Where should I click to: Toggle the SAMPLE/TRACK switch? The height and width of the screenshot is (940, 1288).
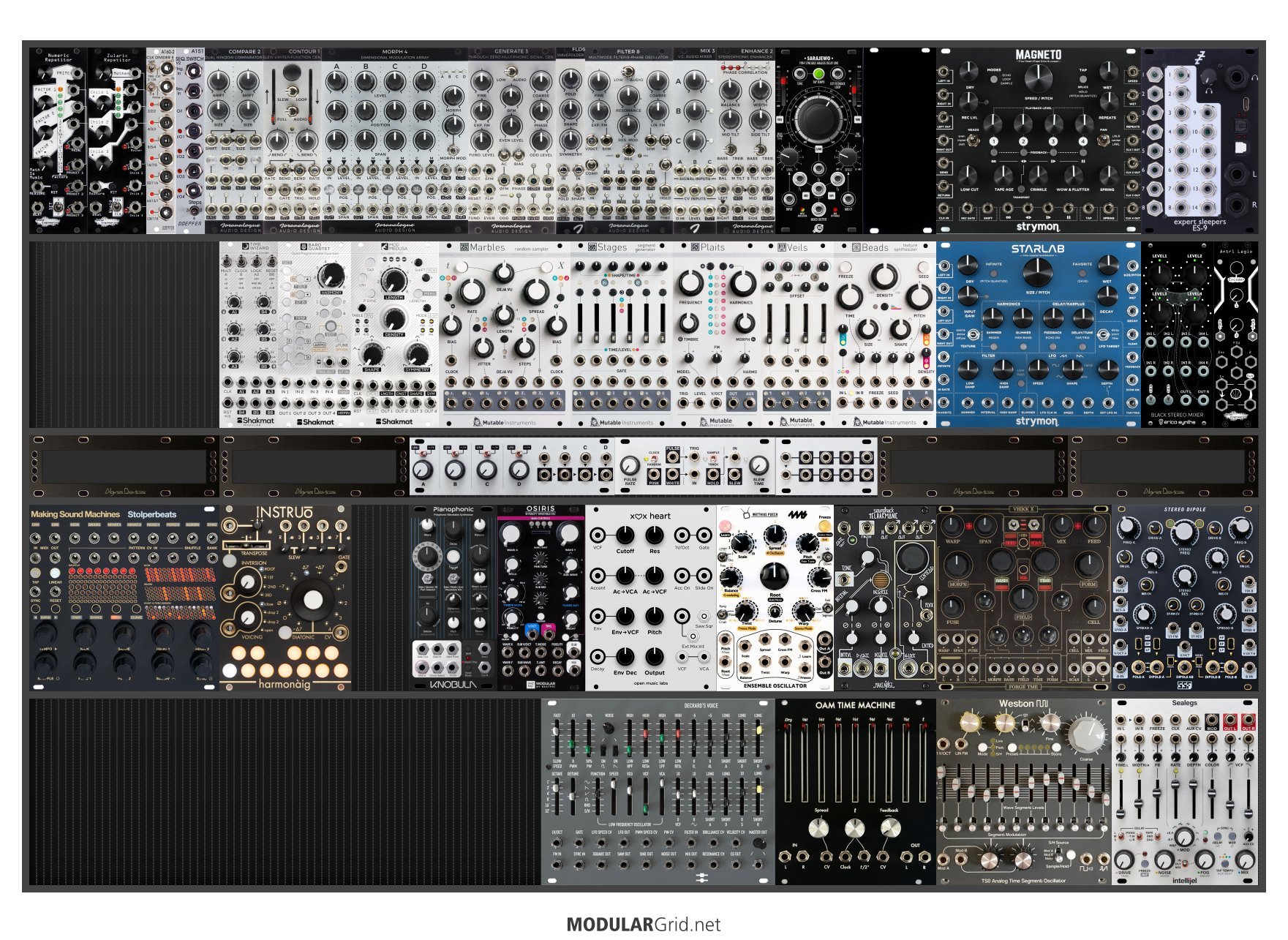(x=712, y=459)
